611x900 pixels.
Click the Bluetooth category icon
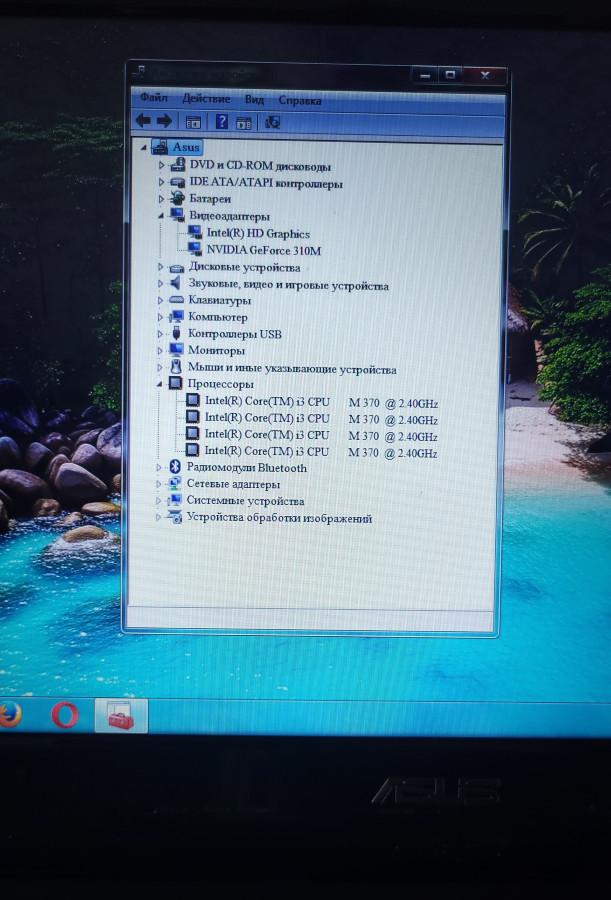(x=175, y=467)
